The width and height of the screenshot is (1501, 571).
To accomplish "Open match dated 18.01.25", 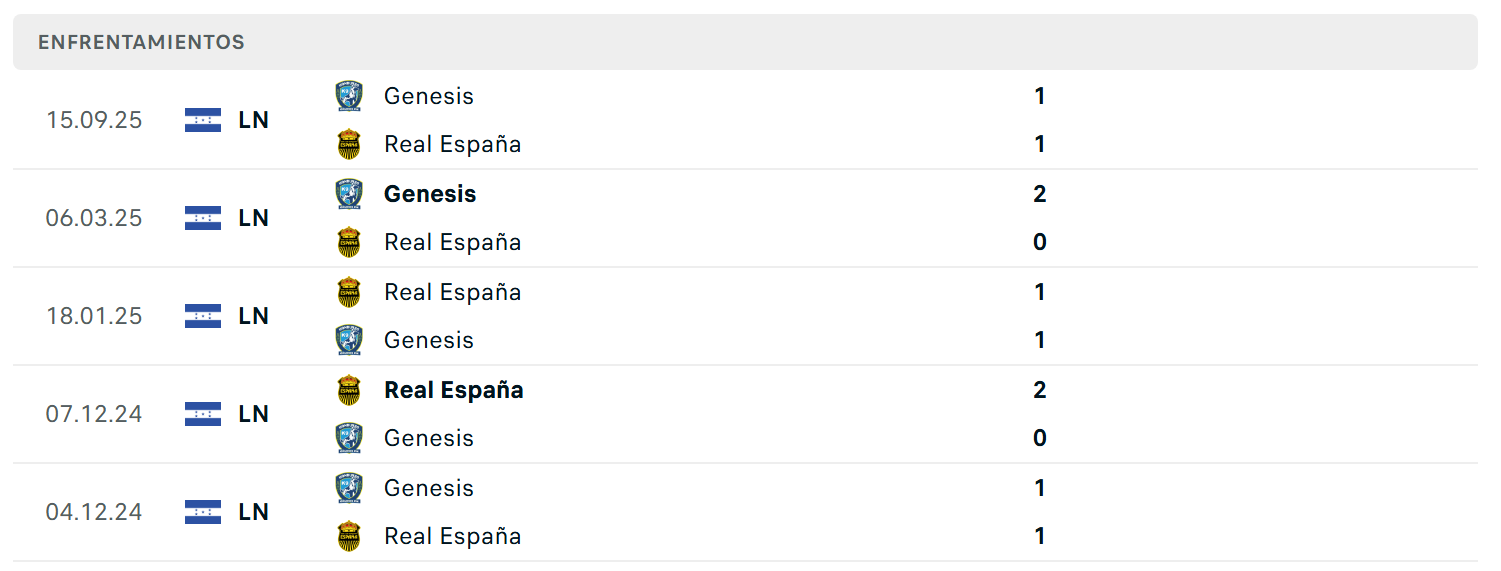I will click(x=745, y=316).
